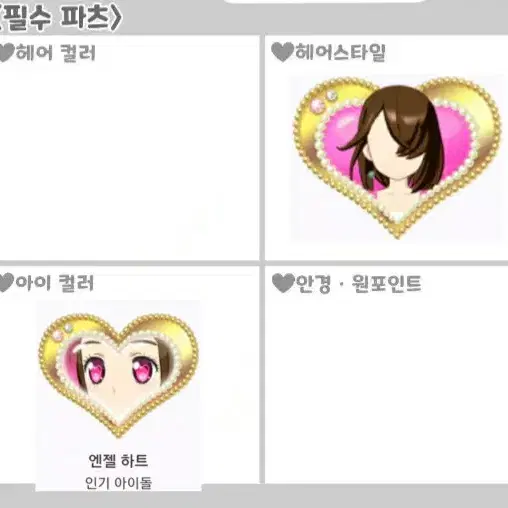Click the heart icon beside 헤어 컬러

coord(7,53)
